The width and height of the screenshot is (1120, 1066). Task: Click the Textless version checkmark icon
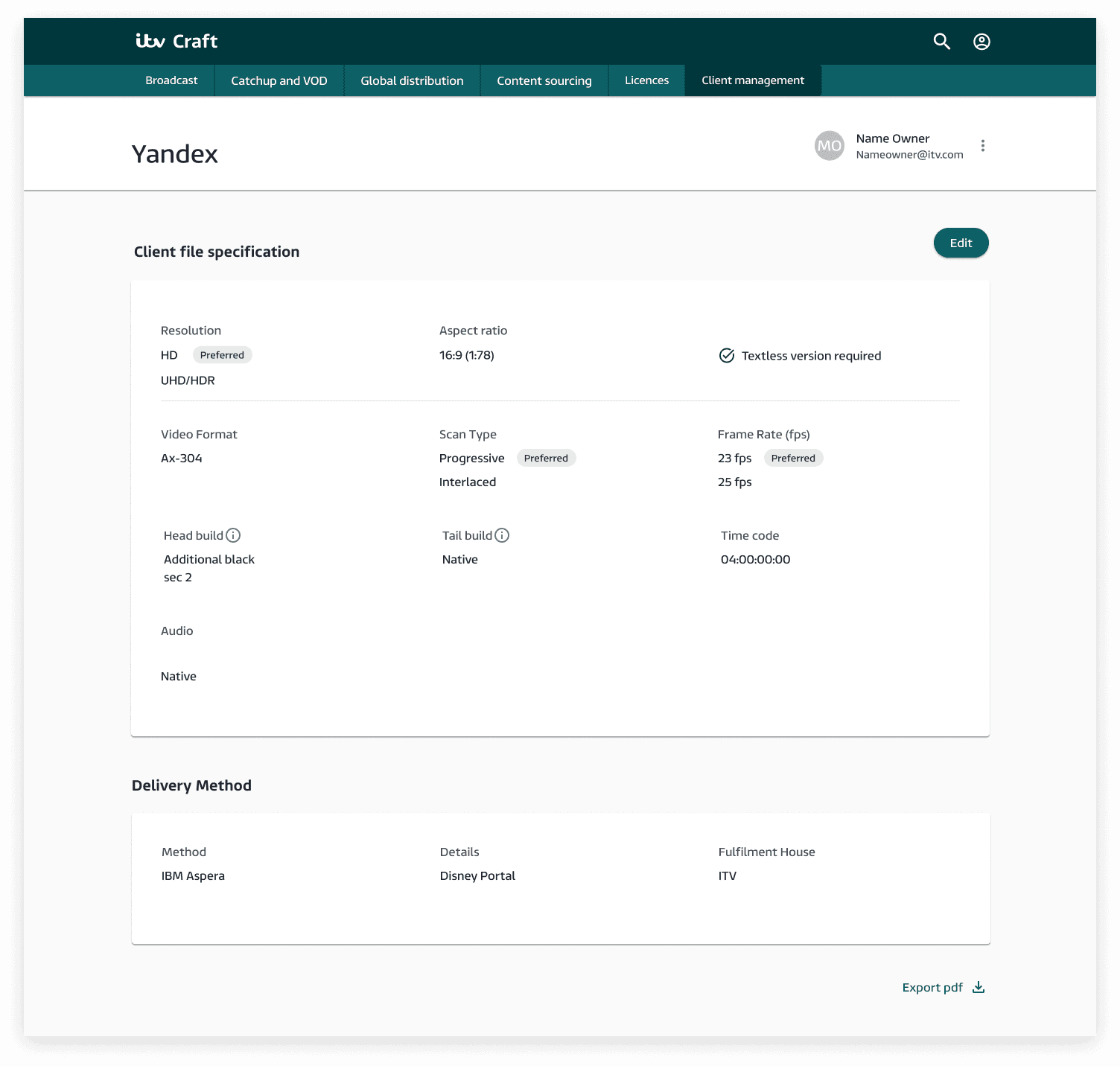point(727,356)
